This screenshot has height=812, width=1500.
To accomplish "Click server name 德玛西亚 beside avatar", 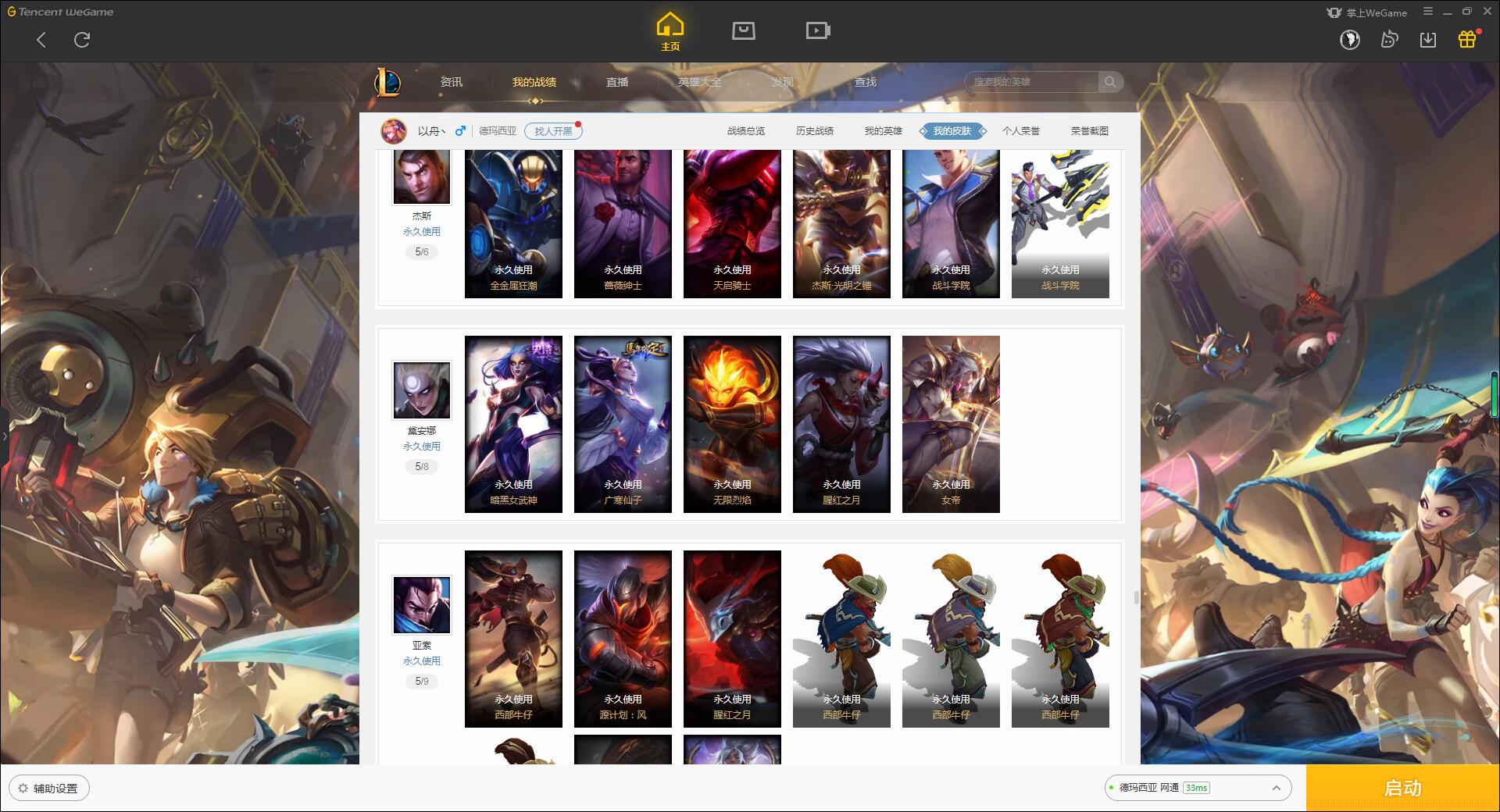I will click(498, 131).
